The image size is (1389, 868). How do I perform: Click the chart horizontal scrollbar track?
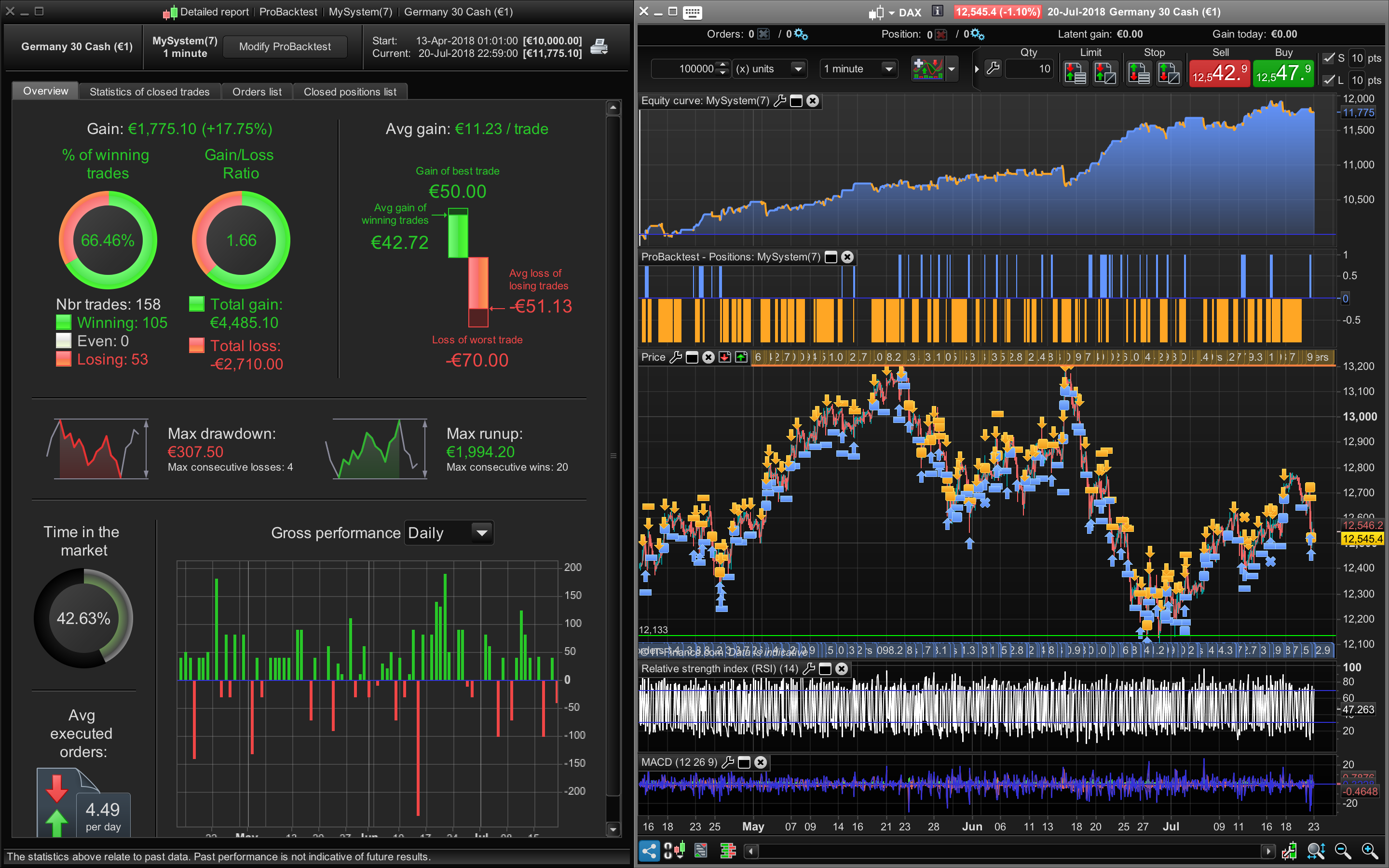(x=1010, y=851)
